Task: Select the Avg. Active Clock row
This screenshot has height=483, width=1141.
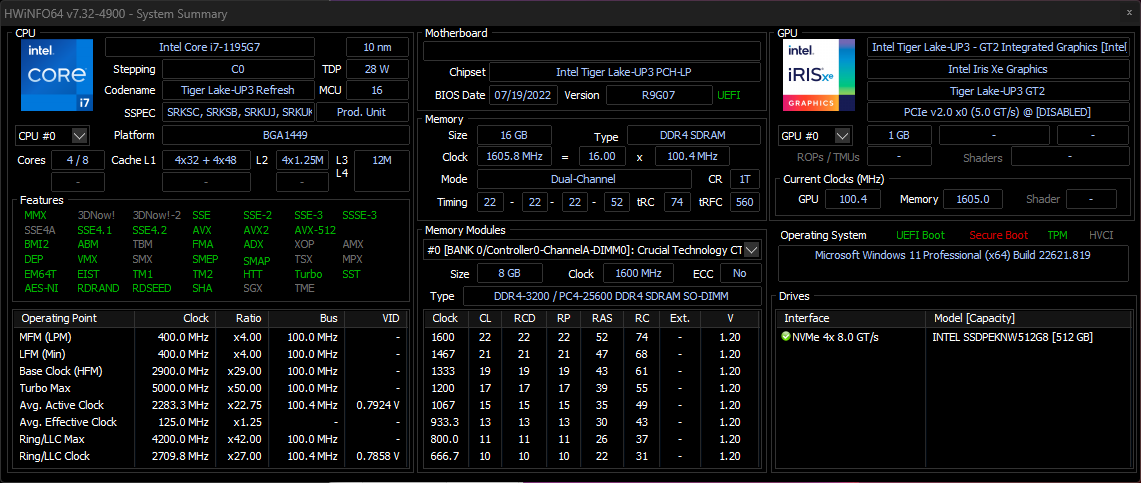Action: point(210,405)
